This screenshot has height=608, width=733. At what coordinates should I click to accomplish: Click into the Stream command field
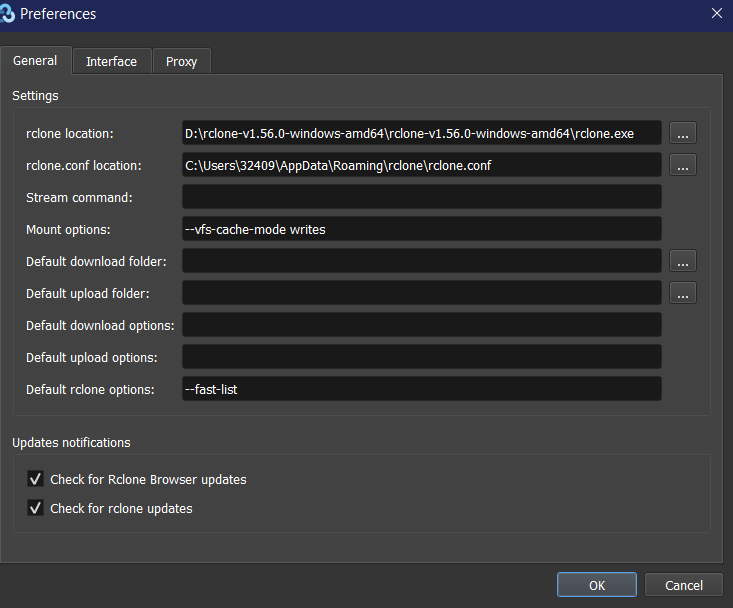coord(421,197)
